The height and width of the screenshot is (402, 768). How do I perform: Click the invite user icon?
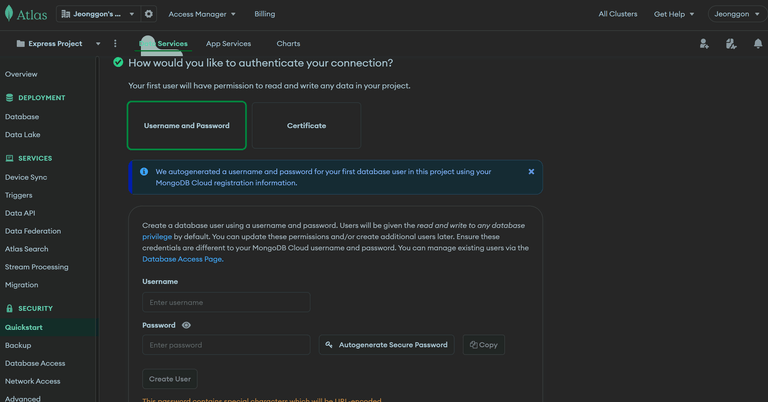(x=704, y=44)
